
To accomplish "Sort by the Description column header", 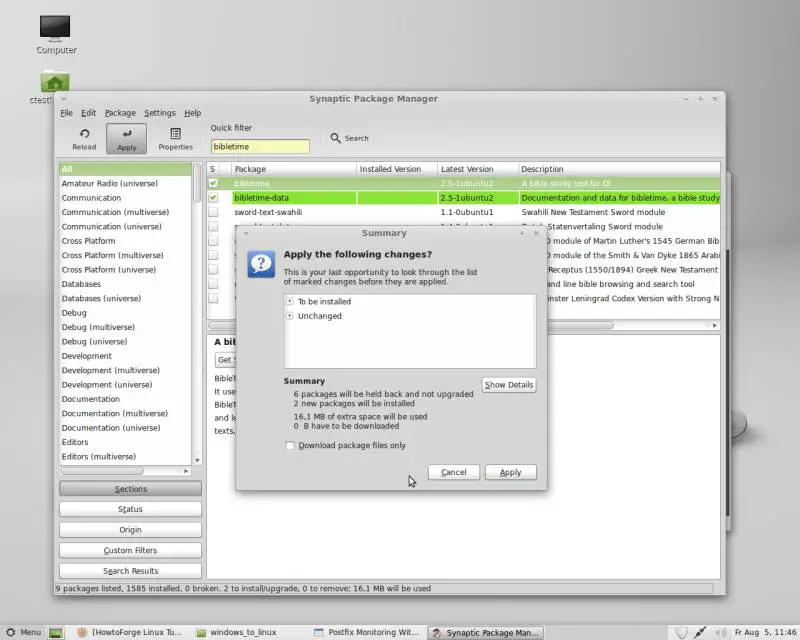I will pos(619,169).
